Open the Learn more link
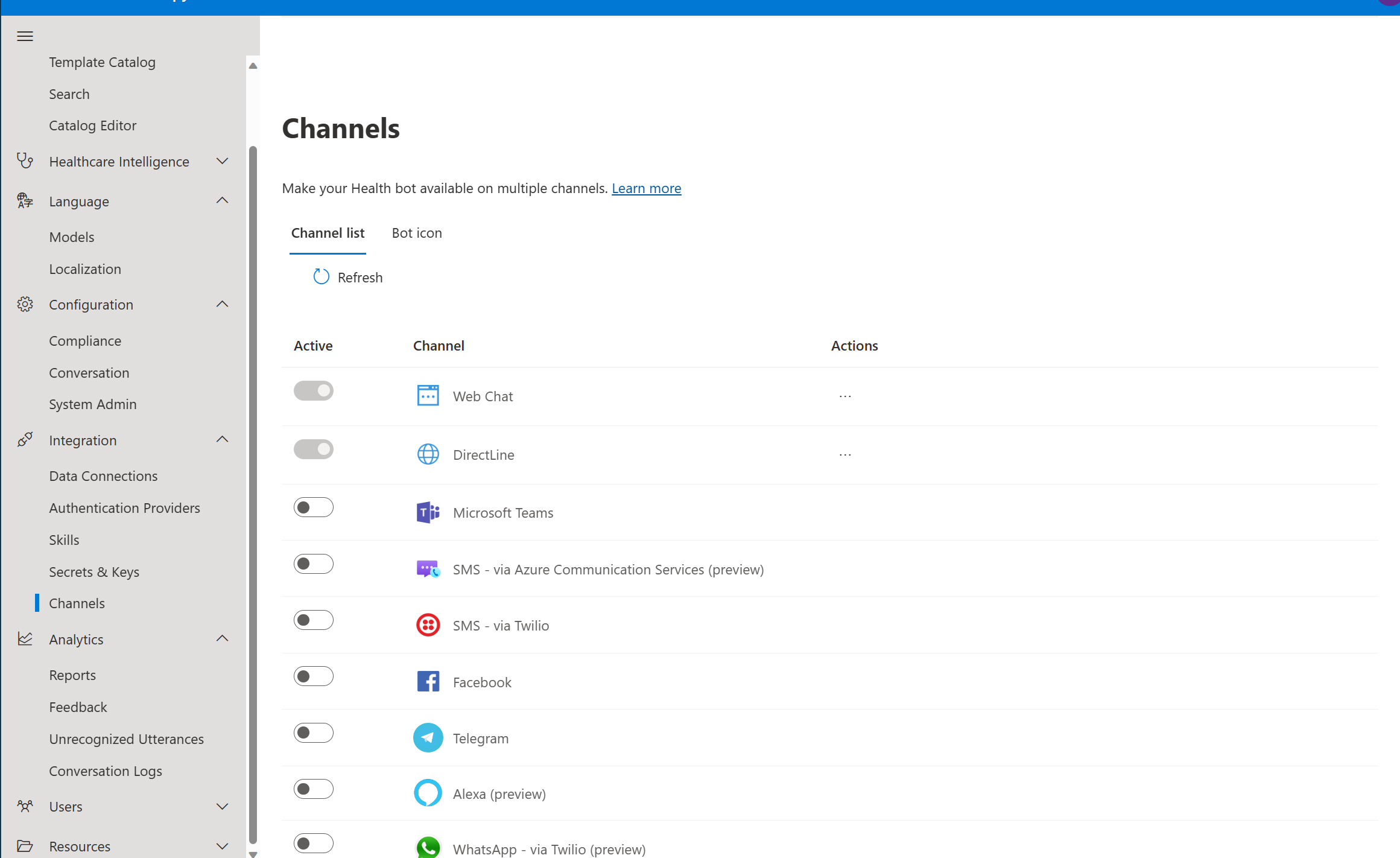Screen dimensions: 1400x858 pos(646,188)
